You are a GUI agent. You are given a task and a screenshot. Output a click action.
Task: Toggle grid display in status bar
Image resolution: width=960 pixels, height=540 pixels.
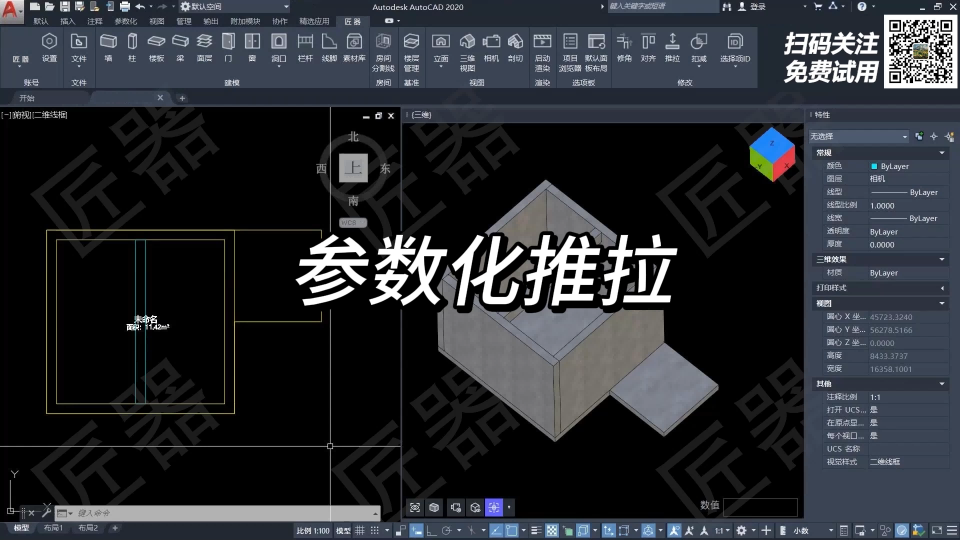point(360,530)
